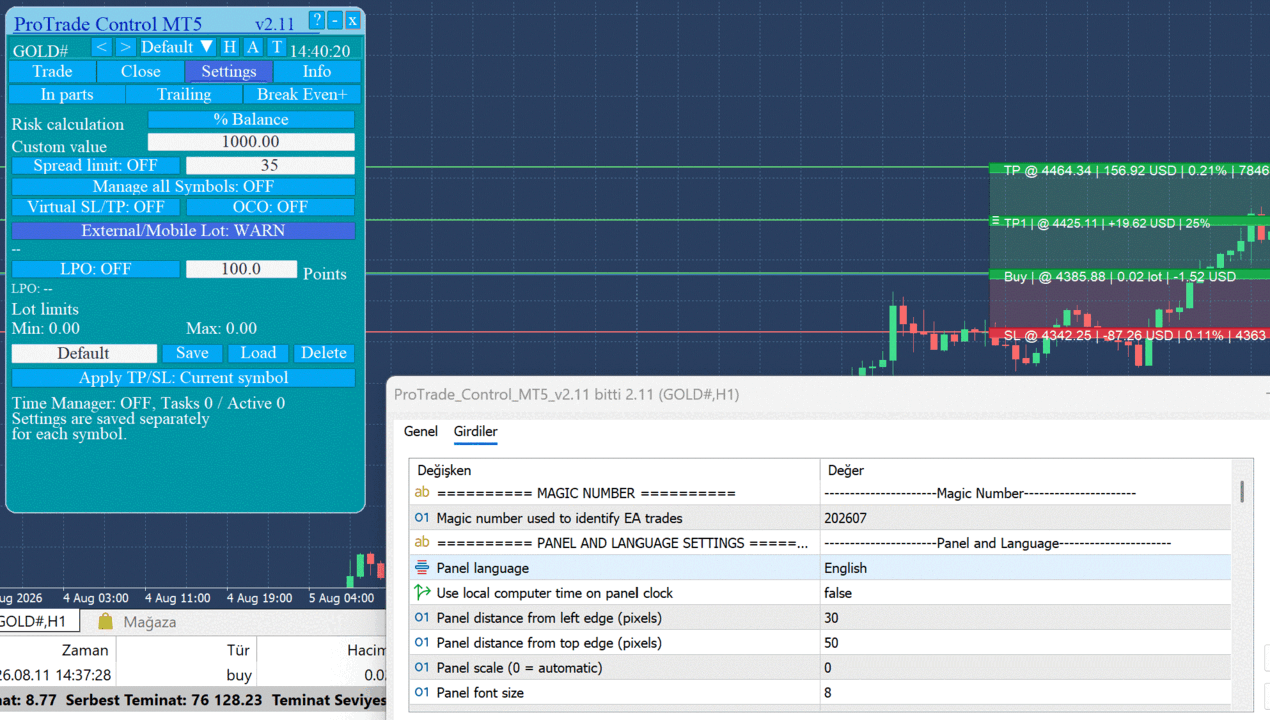
Task: Edit Panel scale value 0
Action: click(1025, 667)
